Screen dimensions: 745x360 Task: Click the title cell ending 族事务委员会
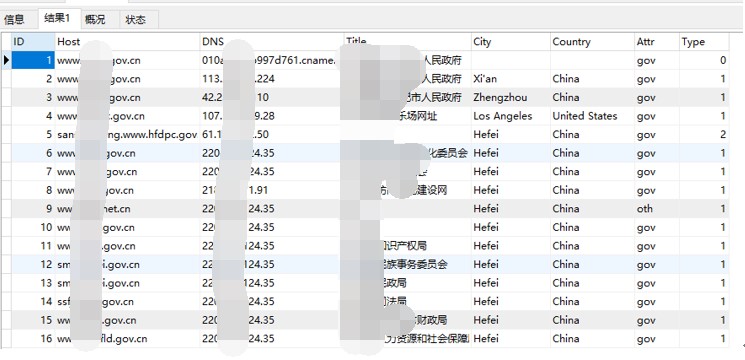(x=408, y=264)
